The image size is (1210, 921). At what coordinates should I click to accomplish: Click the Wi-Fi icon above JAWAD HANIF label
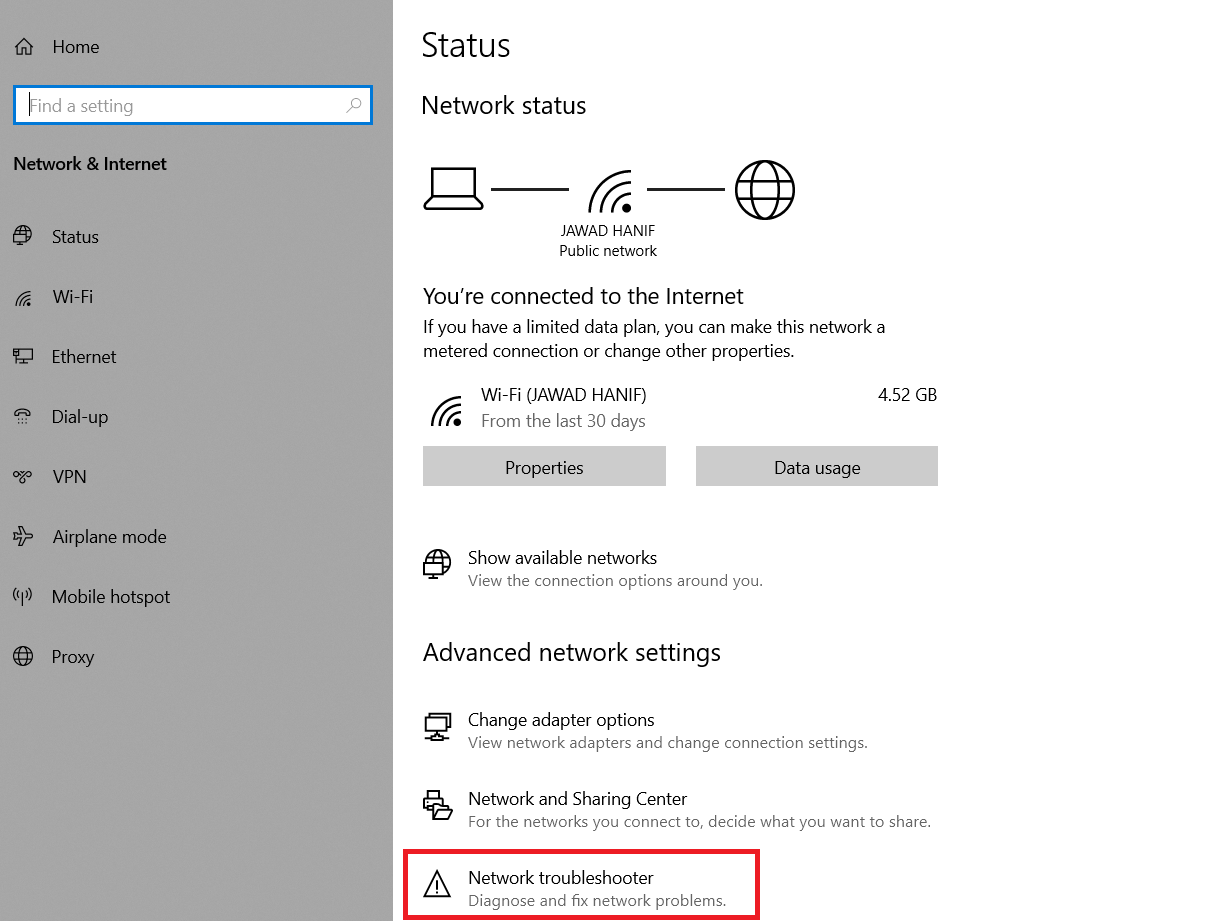(x=611, y=192)
